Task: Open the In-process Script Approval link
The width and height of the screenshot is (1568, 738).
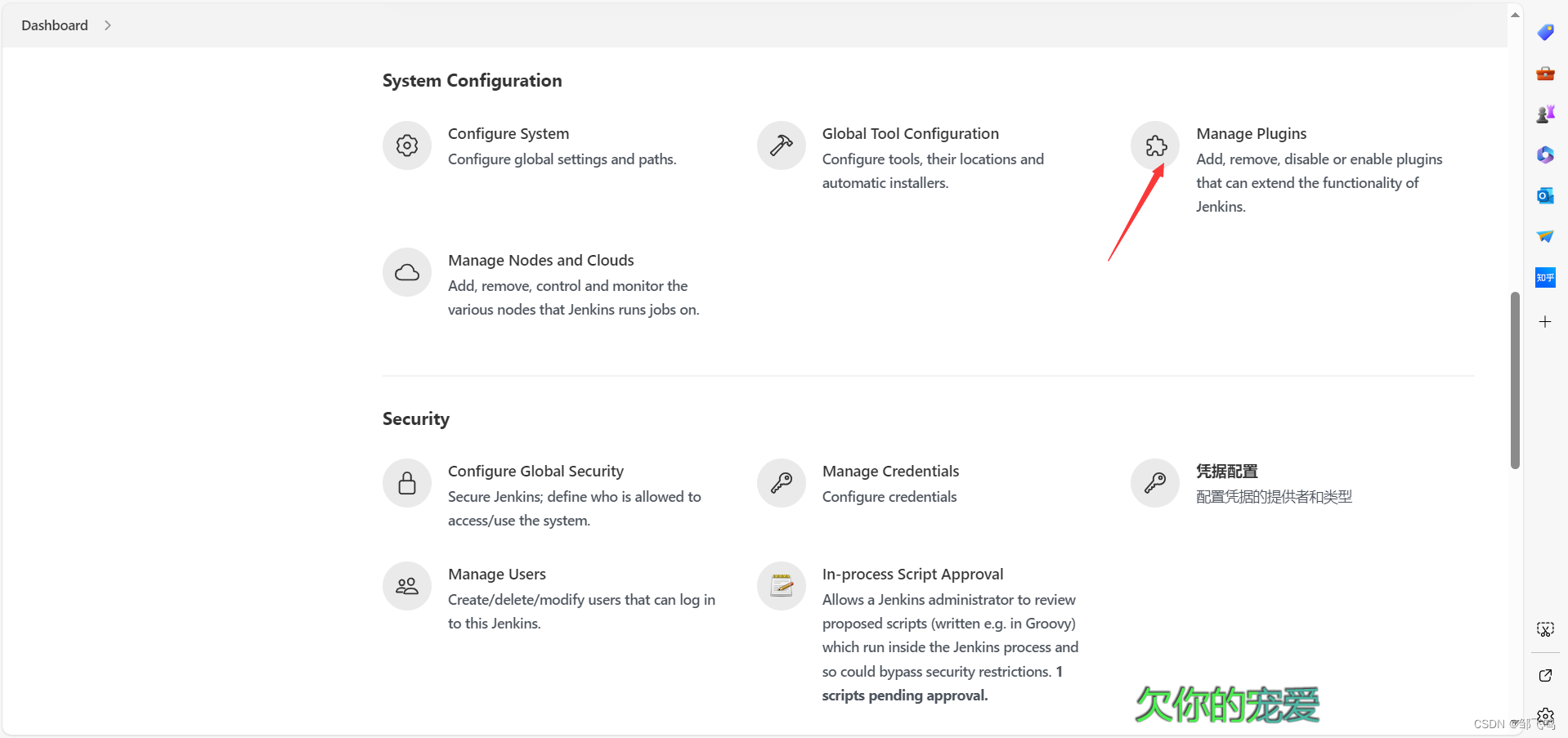Action: click(x=912, y=574)
